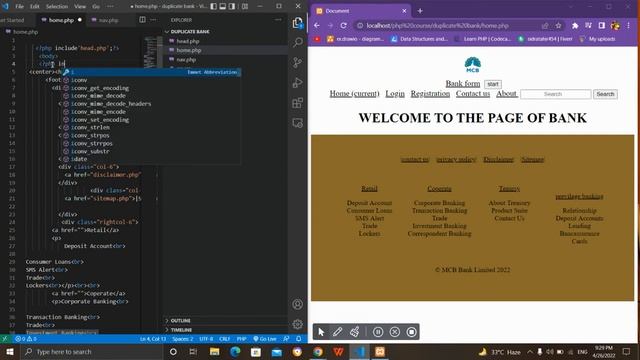Open the Registration link on the bank page

click(430, 94)
